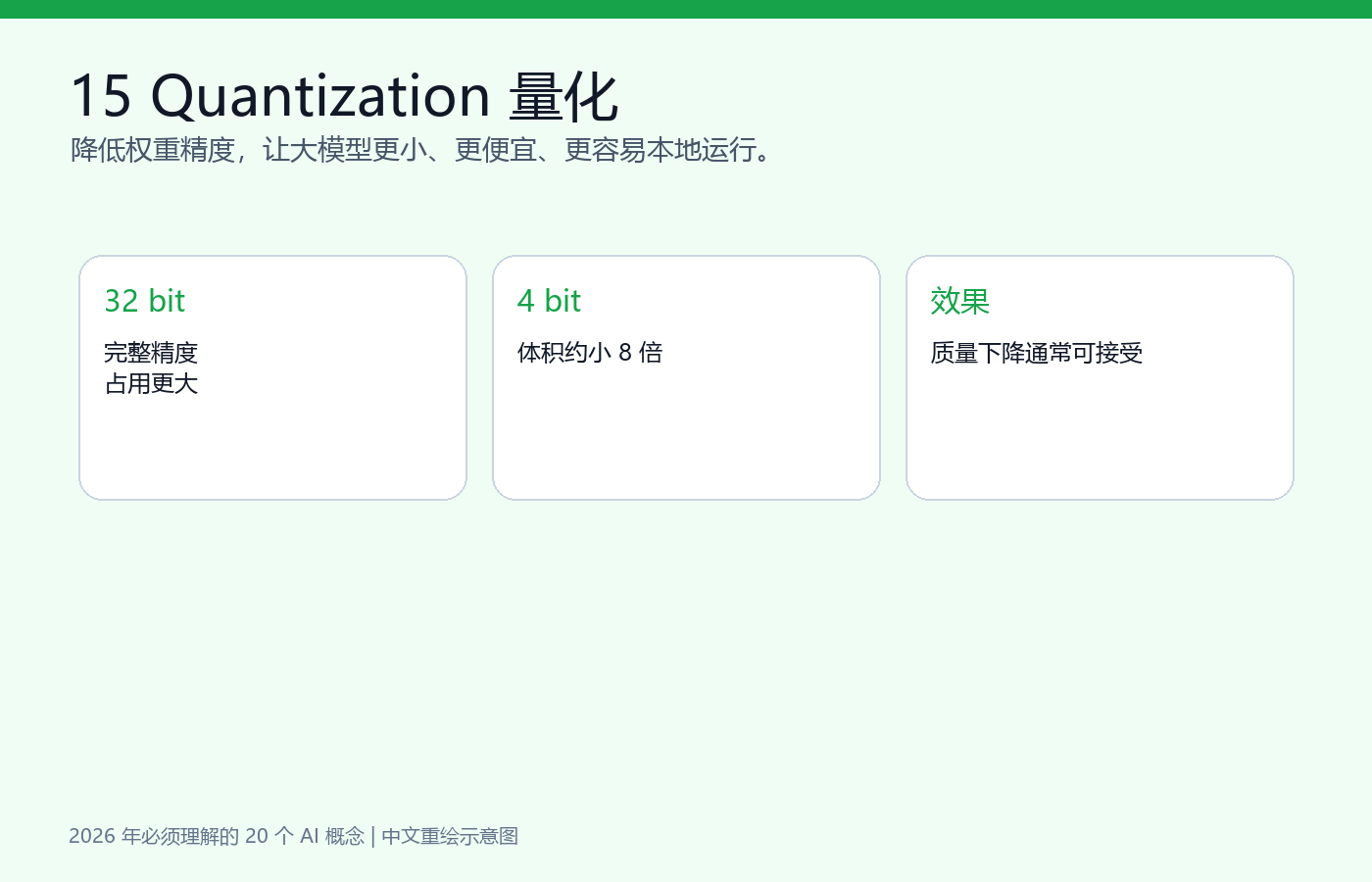Image resolution: width=1372 pixels, height=882 pixels.
Task: Click the '质量下降通常可接受' text
Action: (1037, 353)
